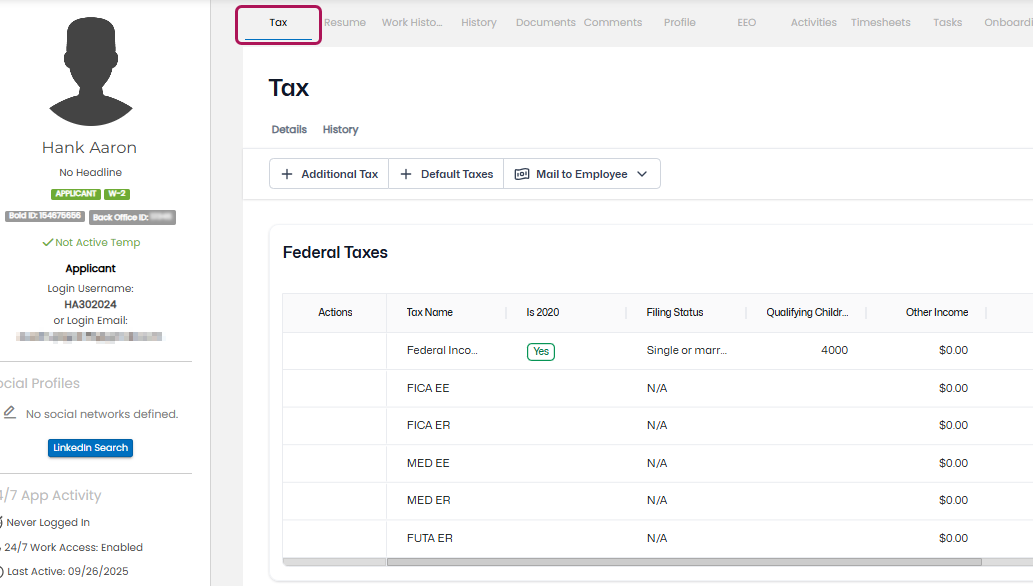The width and height of the screenshot is (1033, 586).
Task: Click the checkmark next to Not Active Temp
Action: [x=47, y=242]
